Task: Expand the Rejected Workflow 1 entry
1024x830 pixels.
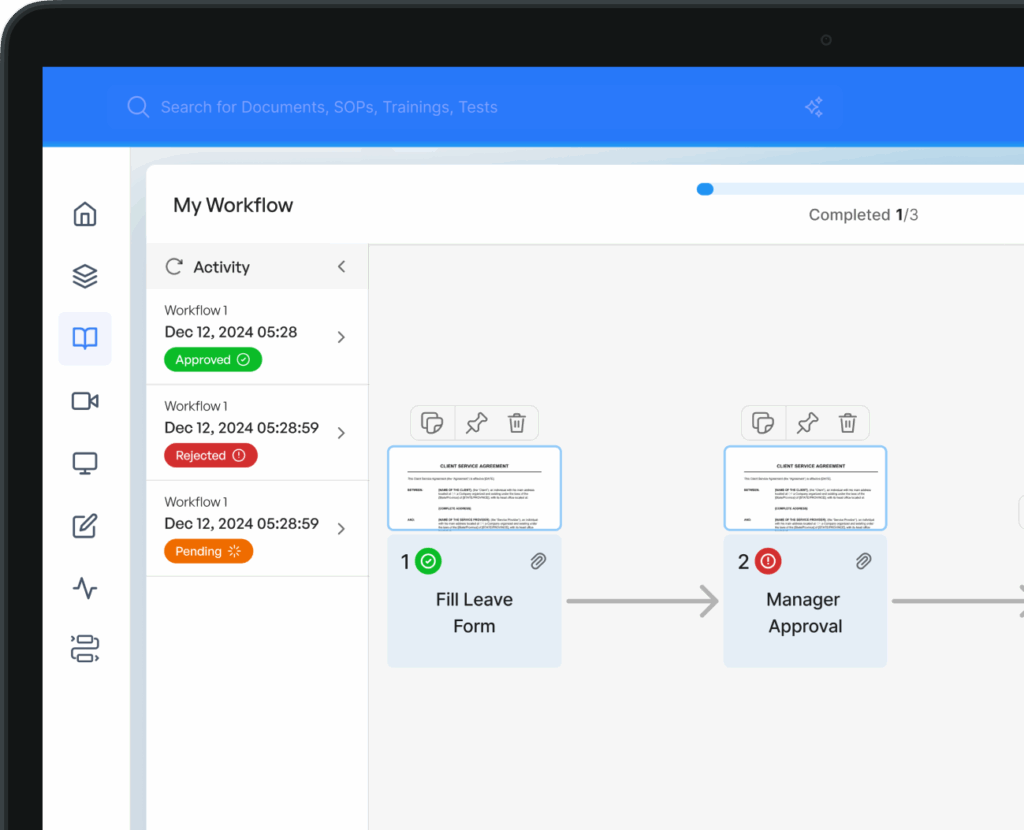Action: (341, 433)
